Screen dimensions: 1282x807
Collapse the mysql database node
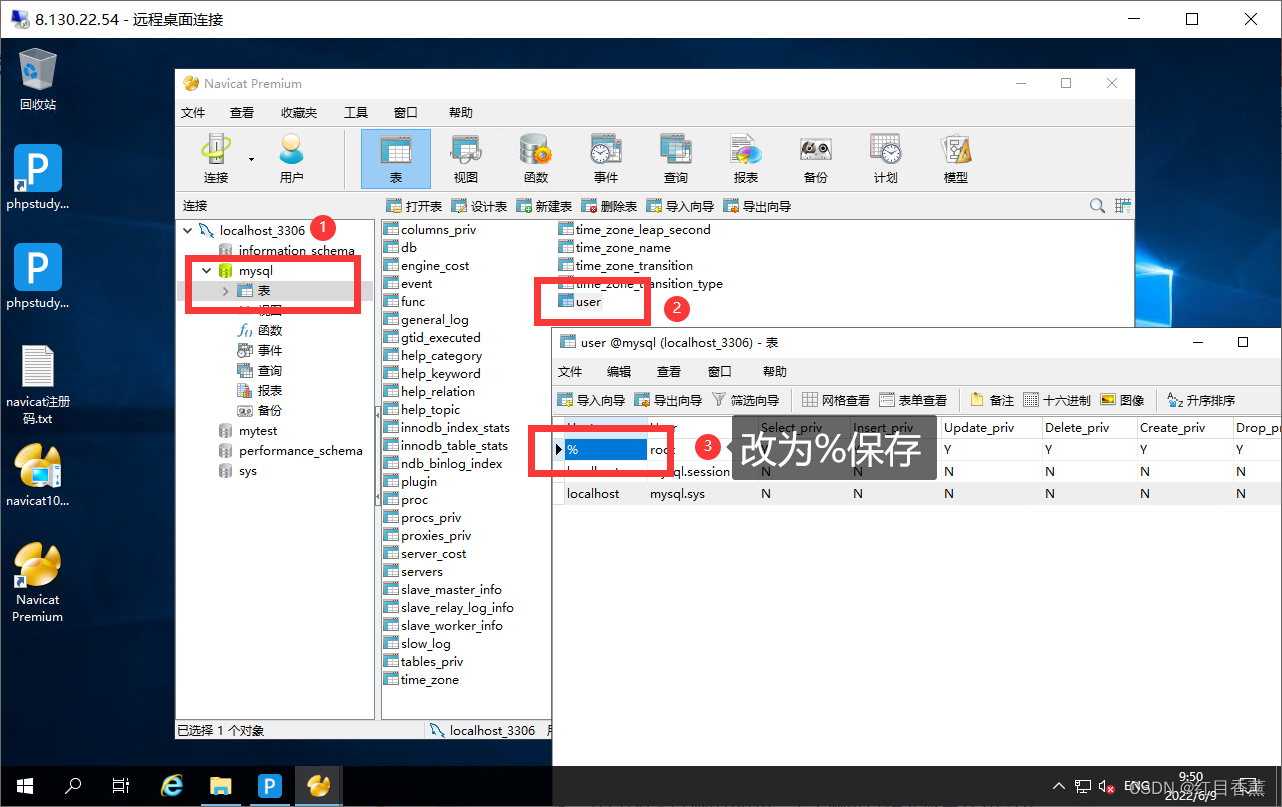click(x=207, y=271)
